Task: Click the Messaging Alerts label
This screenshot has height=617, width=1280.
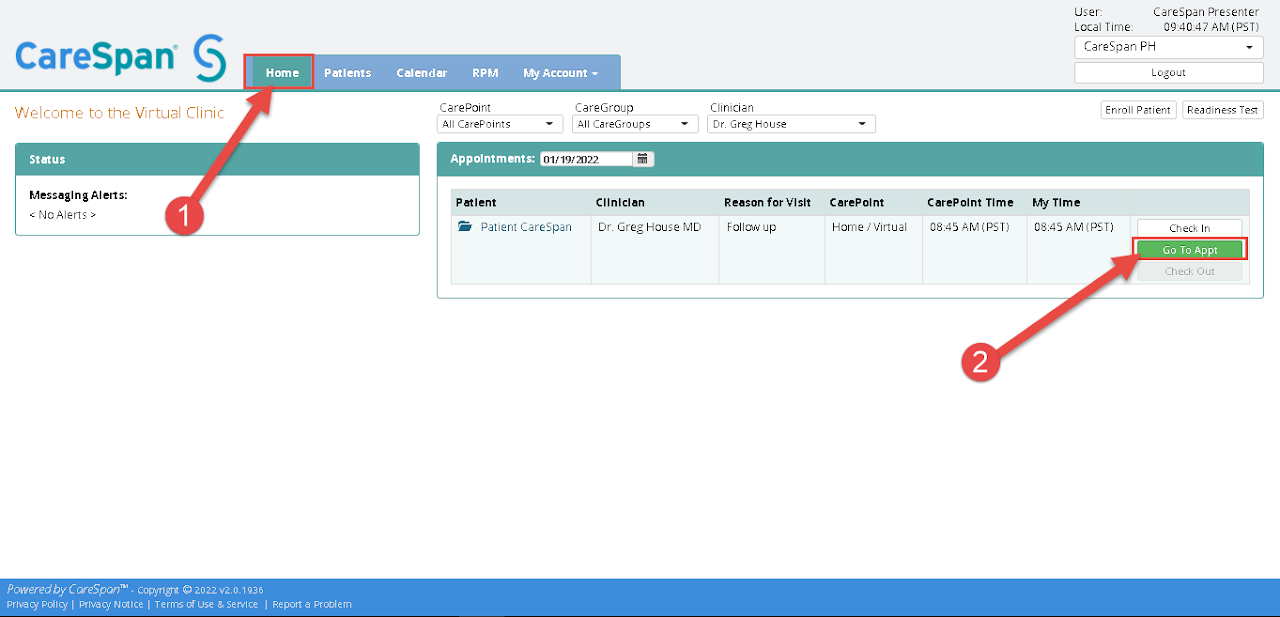Action: pyautogui.click(x=78, y=195)
